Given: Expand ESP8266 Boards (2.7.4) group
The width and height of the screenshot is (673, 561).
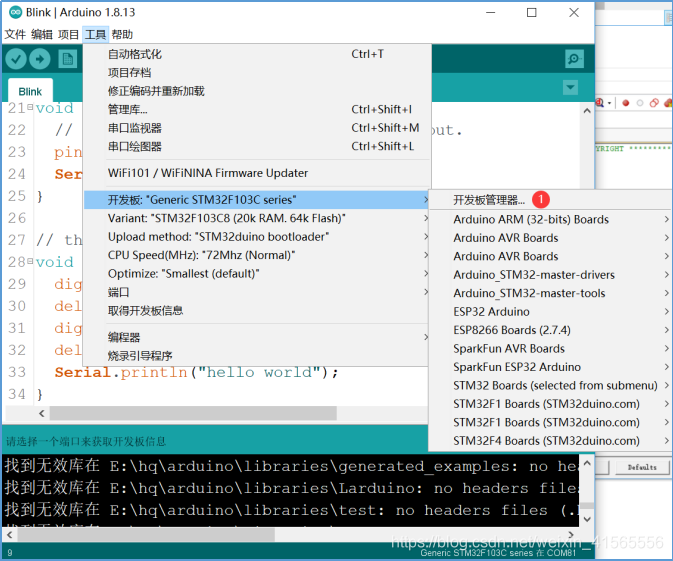Looking at the screenshot, I should point(550,330).
